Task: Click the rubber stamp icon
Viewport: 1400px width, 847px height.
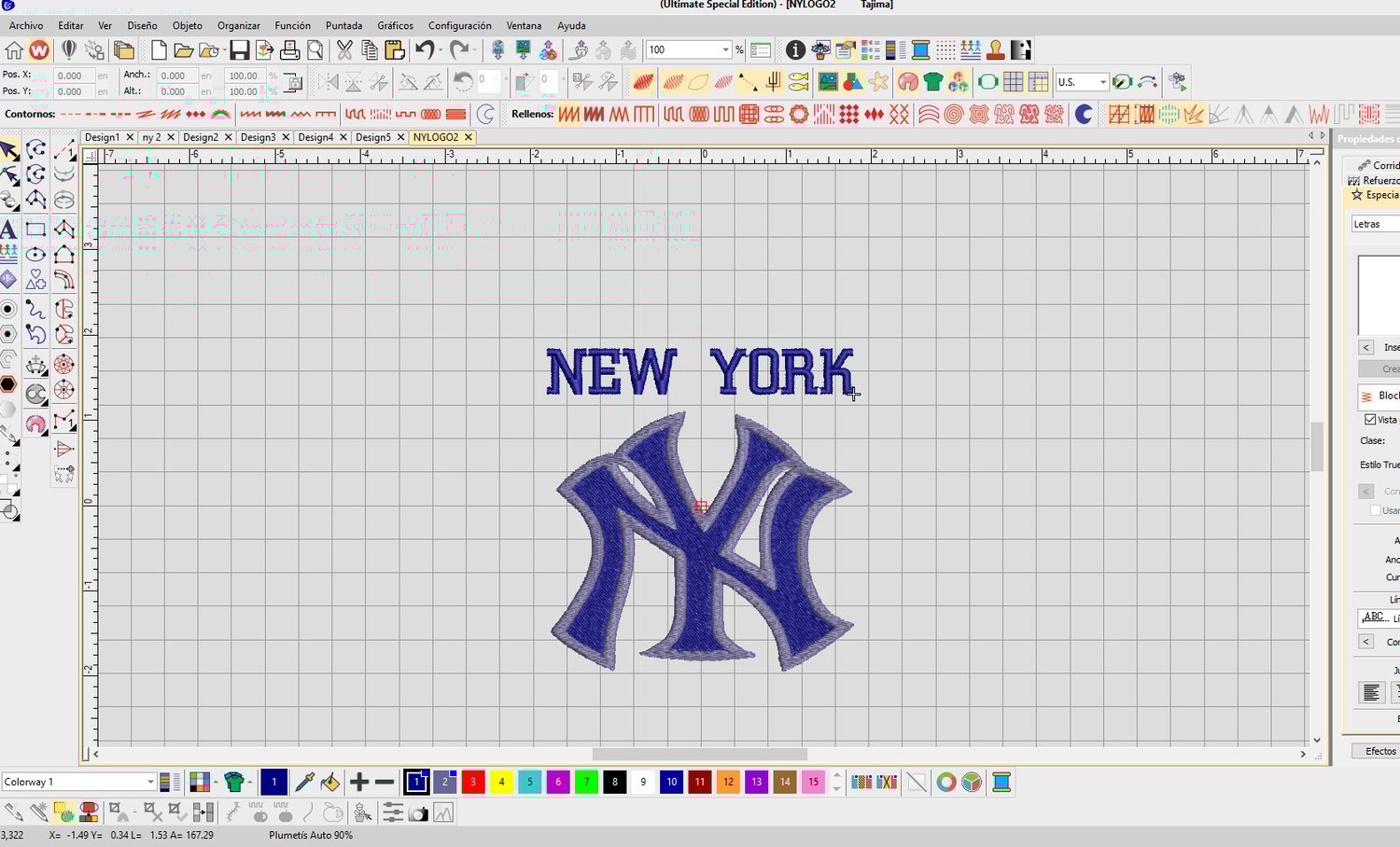Action: [x=996, y=49]
